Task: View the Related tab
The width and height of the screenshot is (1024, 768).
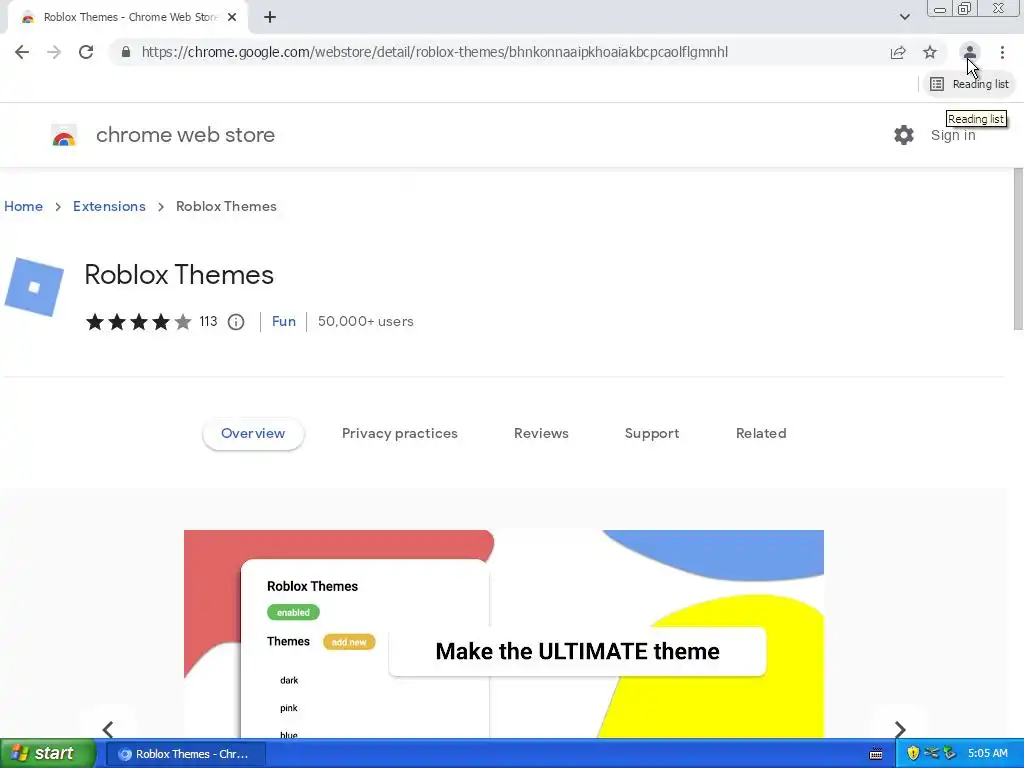Action: coord(761,434)
